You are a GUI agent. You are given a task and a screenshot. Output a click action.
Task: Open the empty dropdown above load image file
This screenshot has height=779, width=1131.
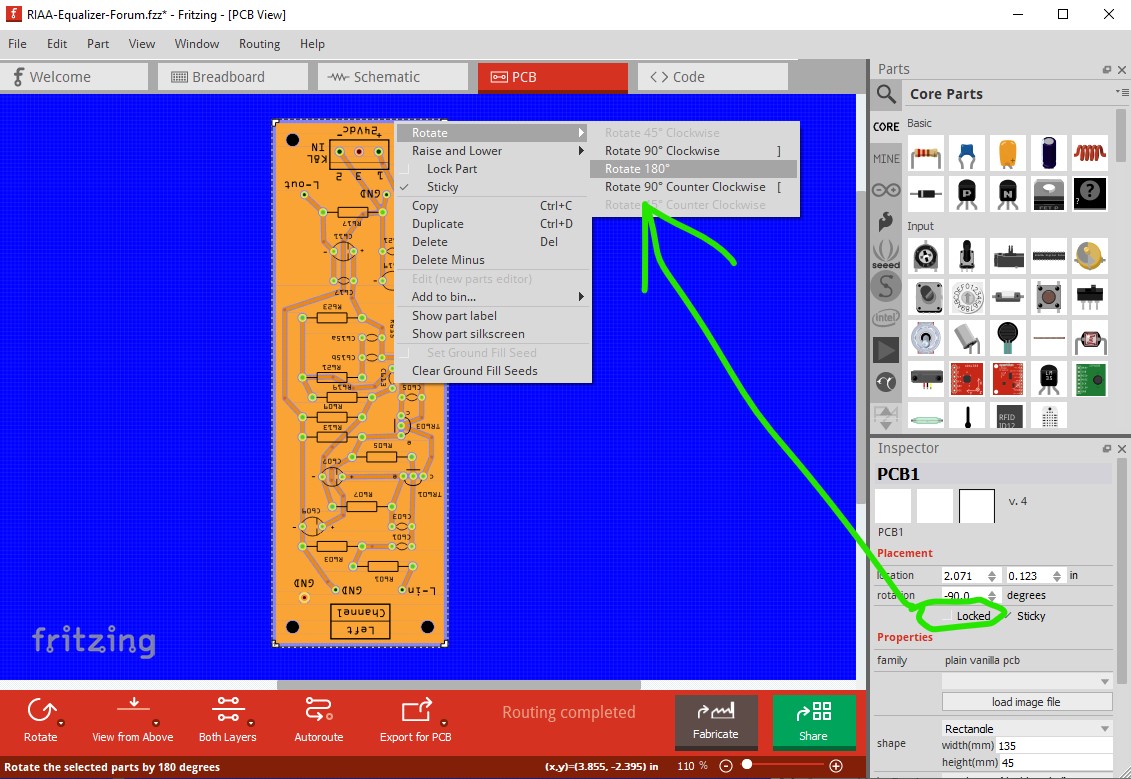pos(1027,682)
